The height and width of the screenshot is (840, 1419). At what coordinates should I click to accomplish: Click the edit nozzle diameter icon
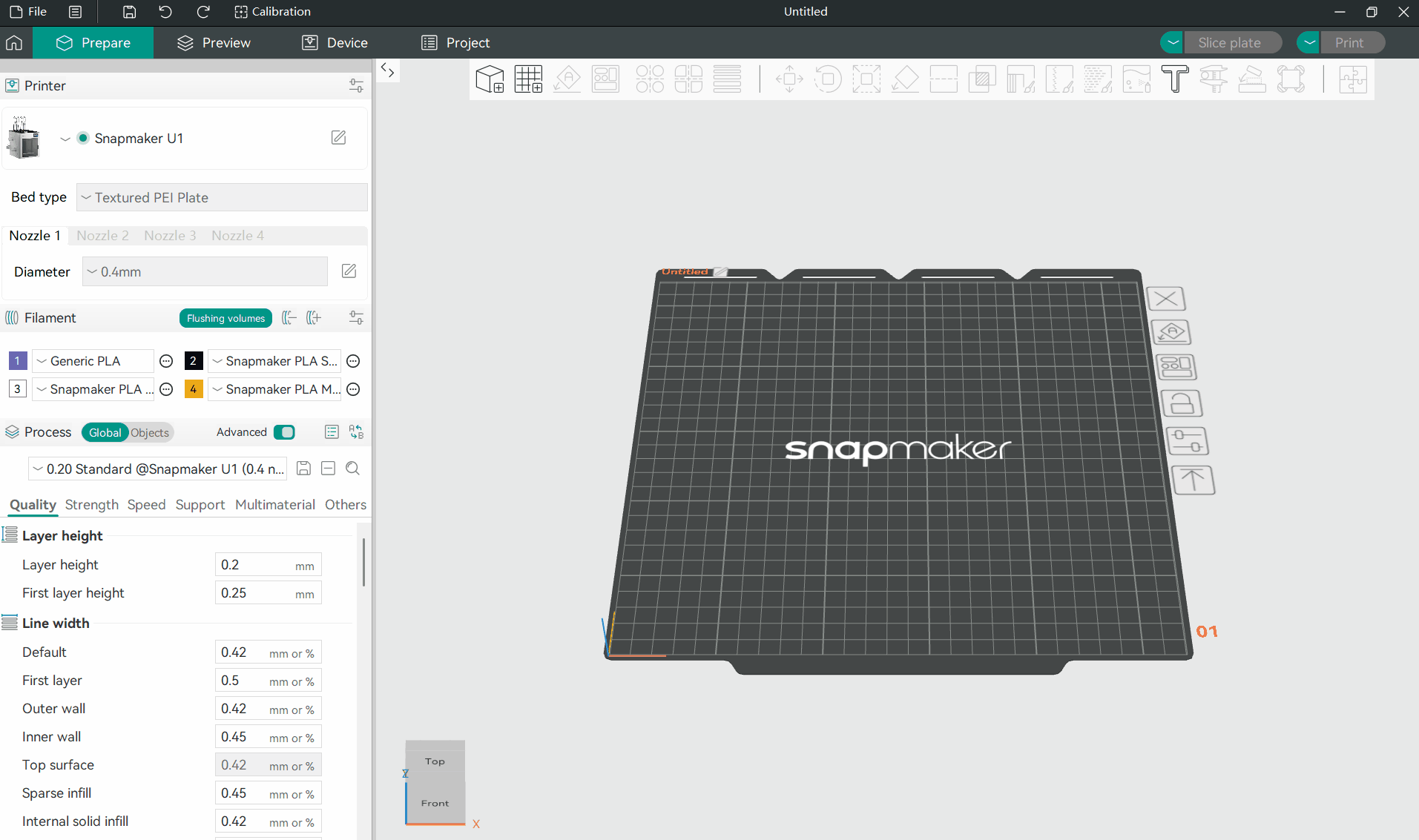point(349,271)
